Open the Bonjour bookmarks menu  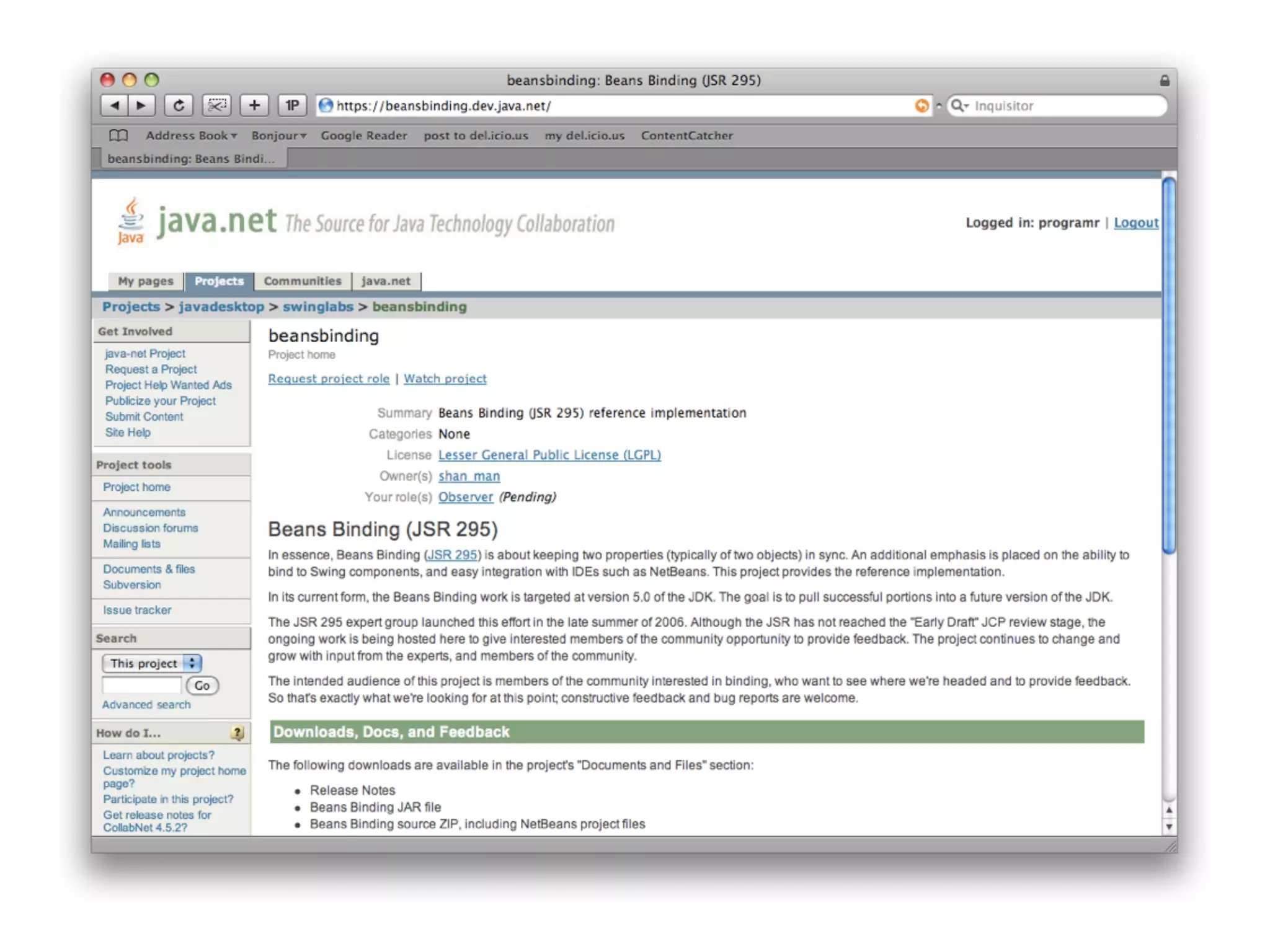tap(278, 135)
